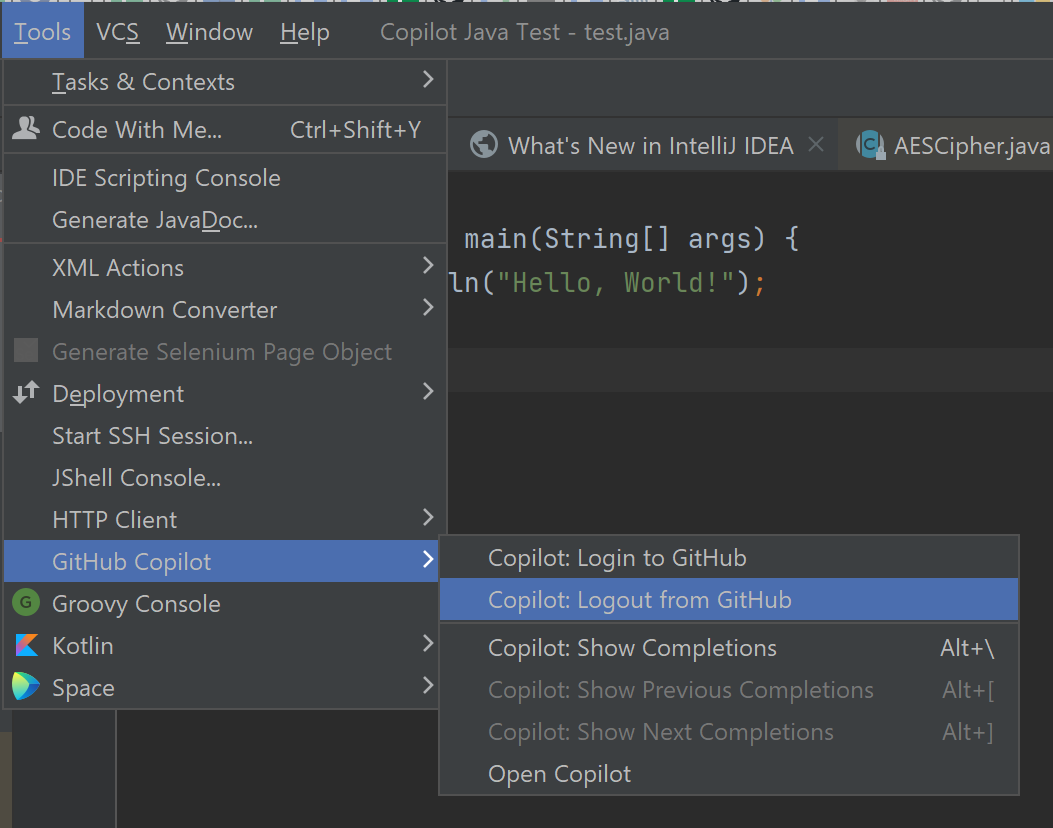This screenshot has width=1053, height=828.
Task: Select GitHub Copilot menu entry
Action: (222, 561)
